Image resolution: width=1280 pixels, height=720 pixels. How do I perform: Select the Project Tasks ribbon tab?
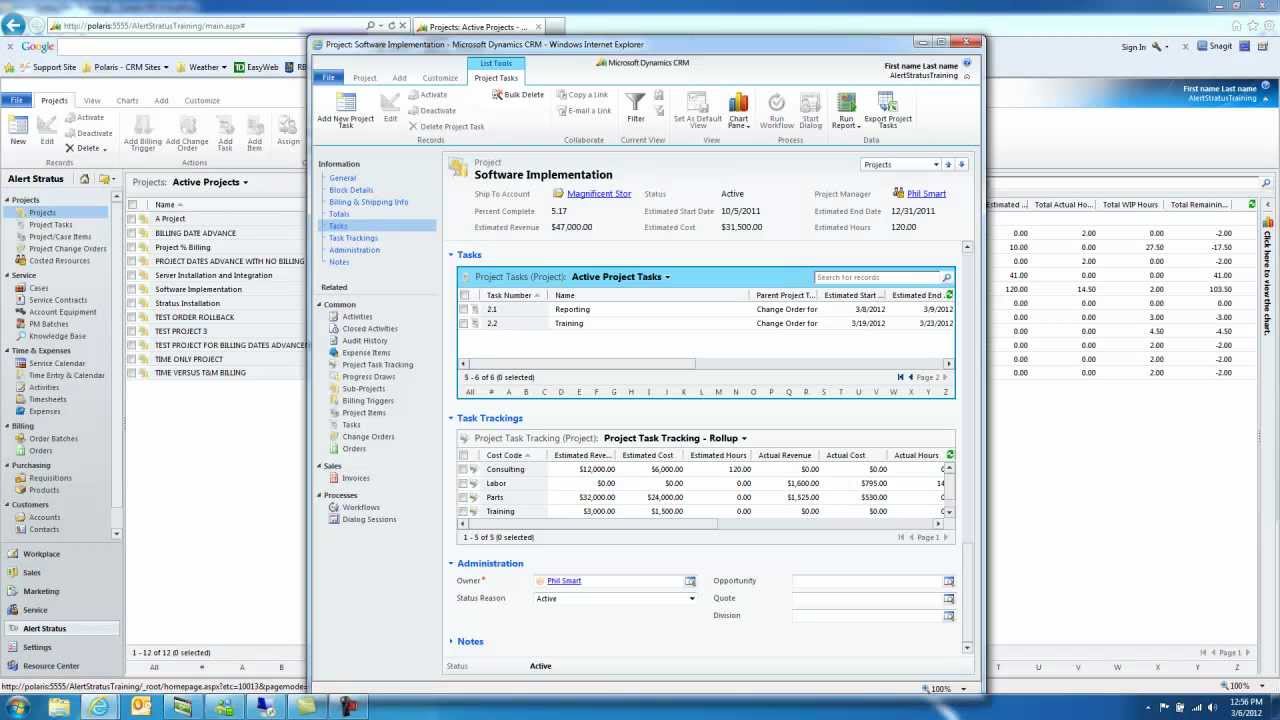tap(496, 78)
